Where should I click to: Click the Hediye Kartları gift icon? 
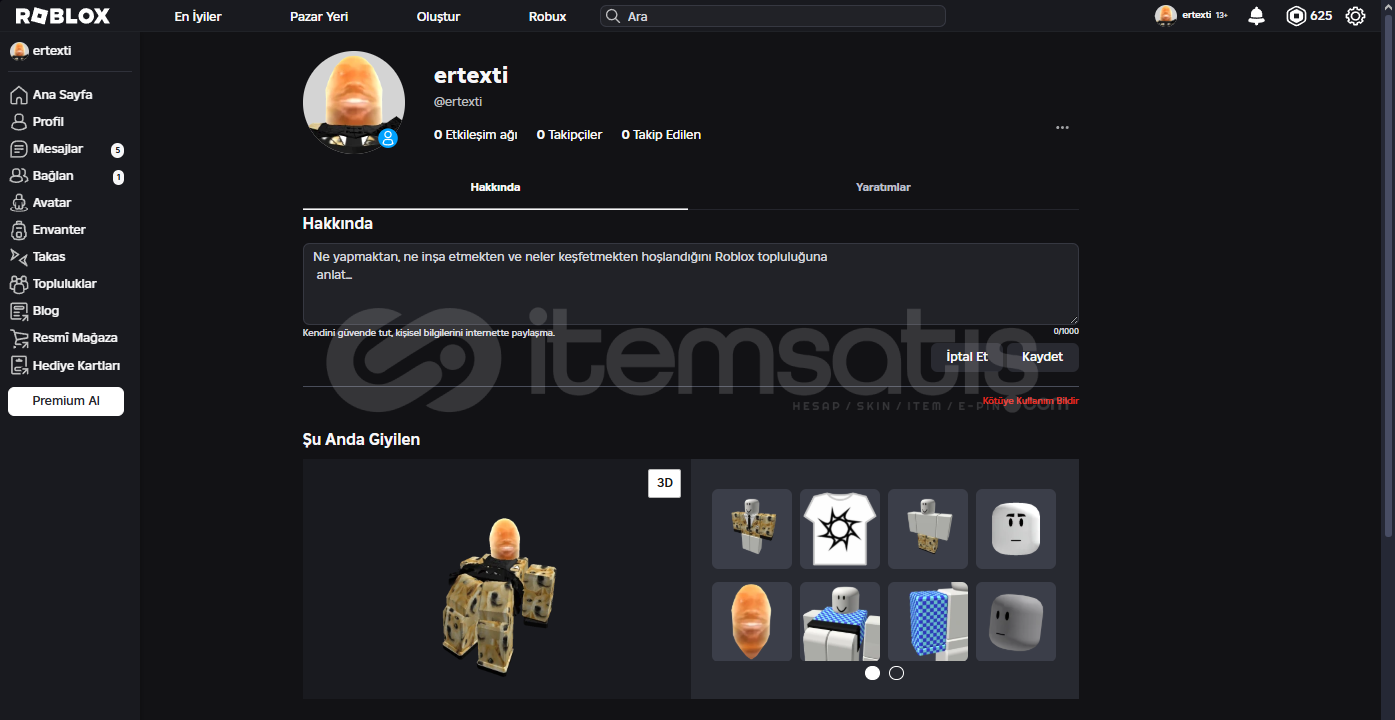[x=18, y=366]
